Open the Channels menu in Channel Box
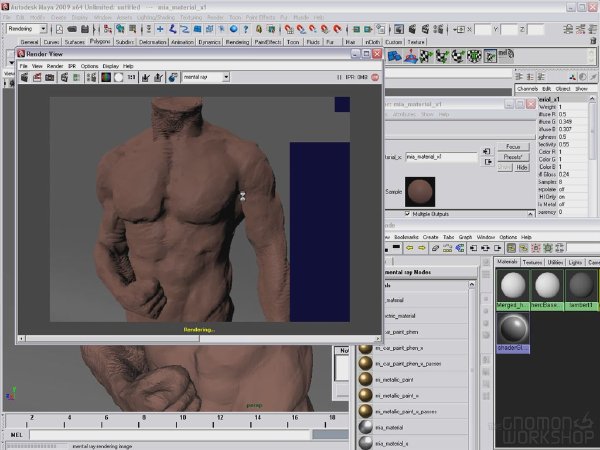600x450 pixels. (527, 89)
